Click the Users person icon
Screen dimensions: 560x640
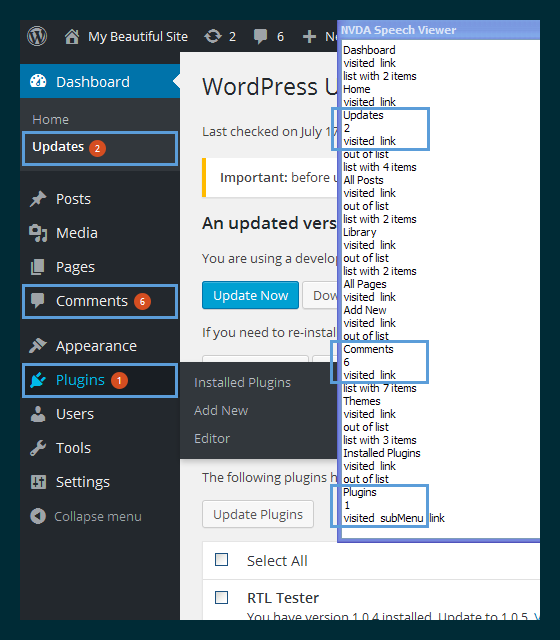[38, 414]
